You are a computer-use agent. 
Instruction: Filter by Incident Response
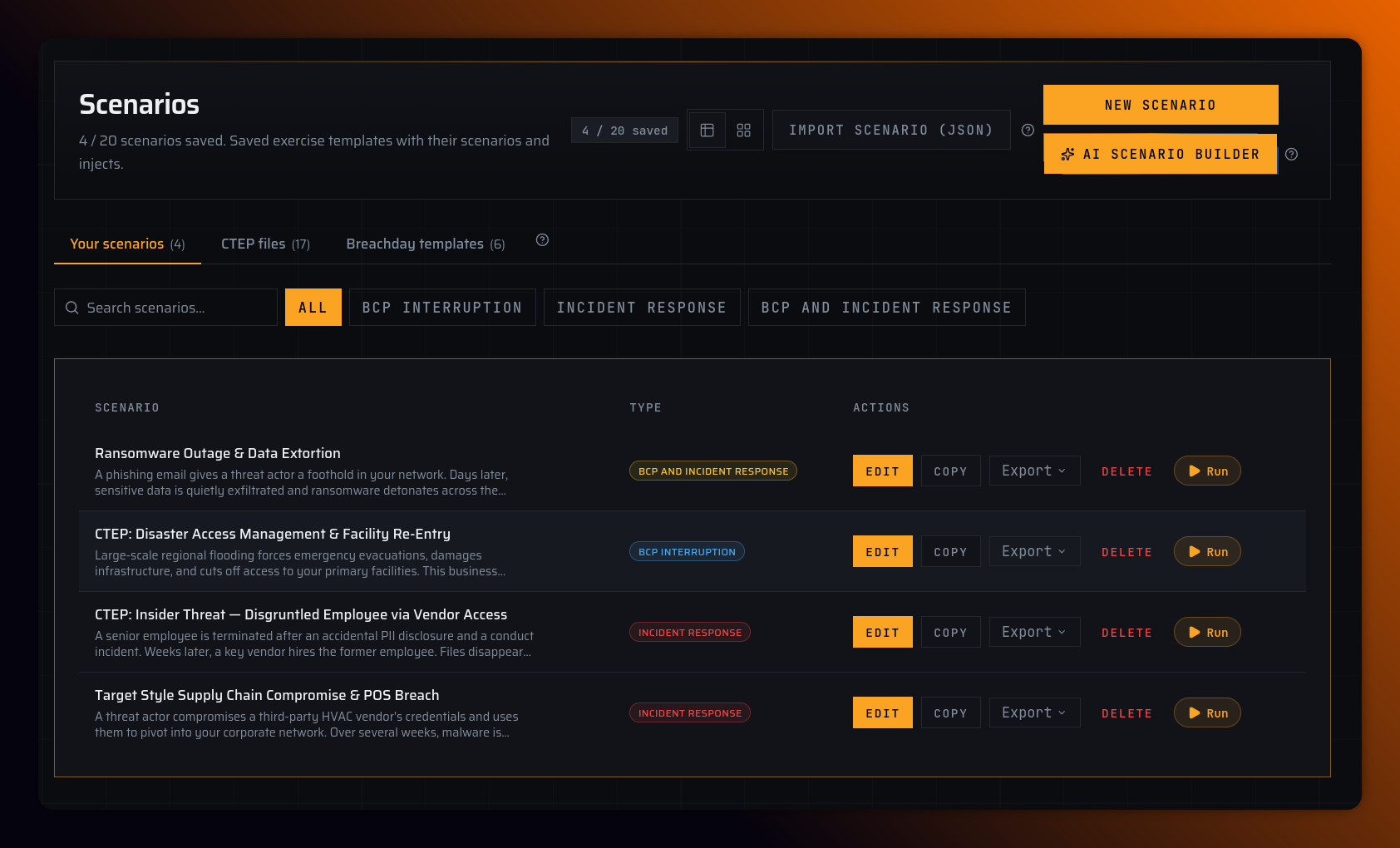point(642,308)
